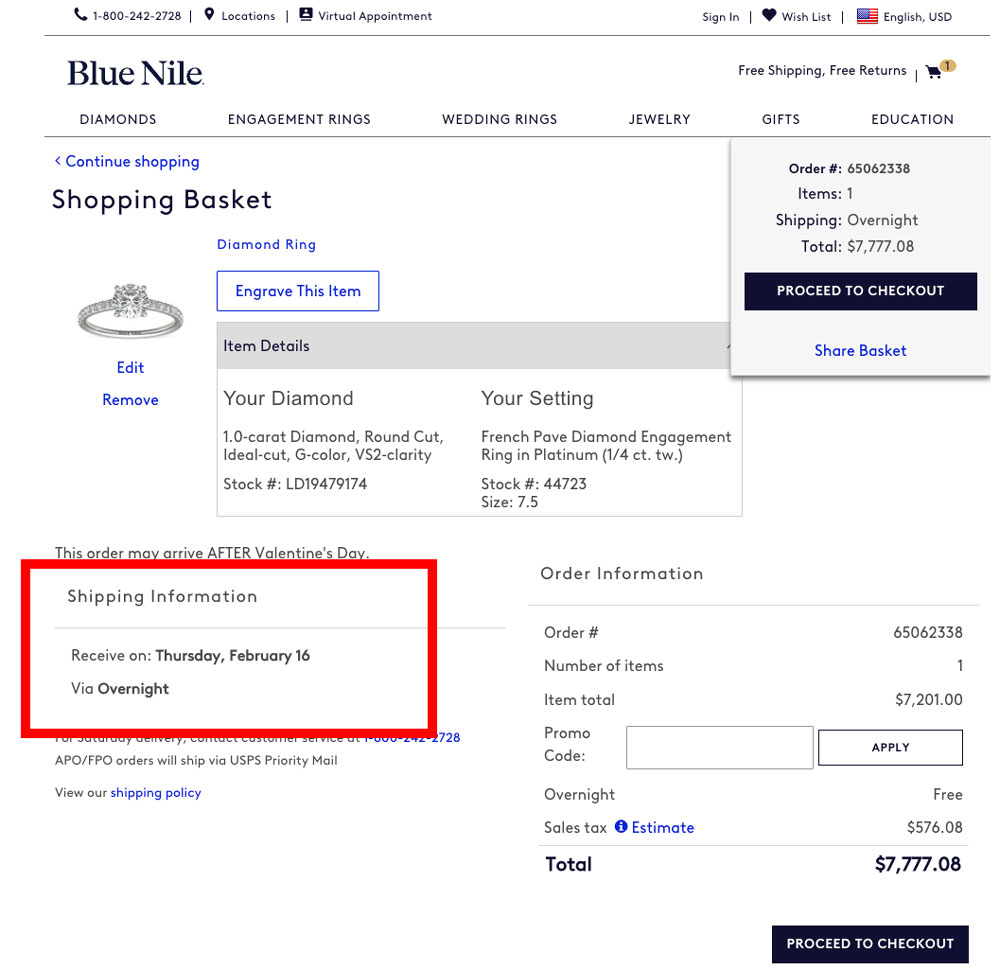Click the sales tax info icon
Viewport: 1000px width, 970px height.
tap(621, 827)
